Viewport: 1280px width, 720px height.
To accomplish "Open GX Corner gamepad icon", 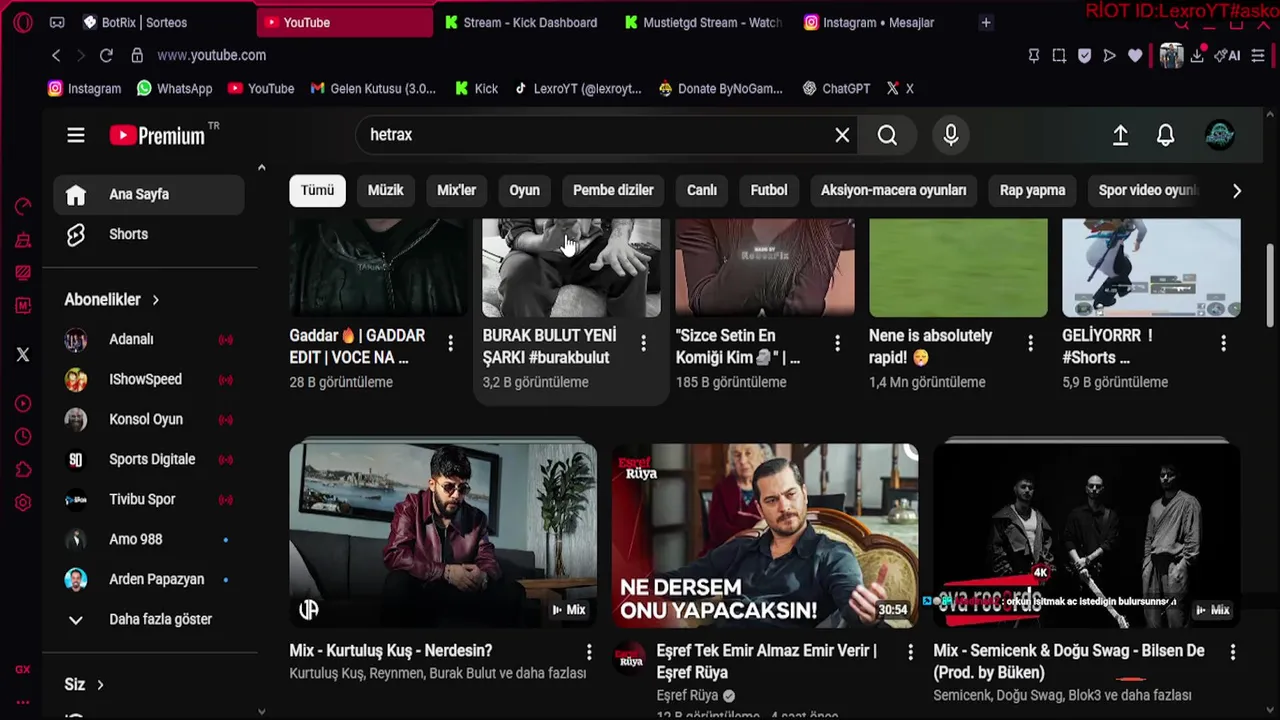I will 57,22.
